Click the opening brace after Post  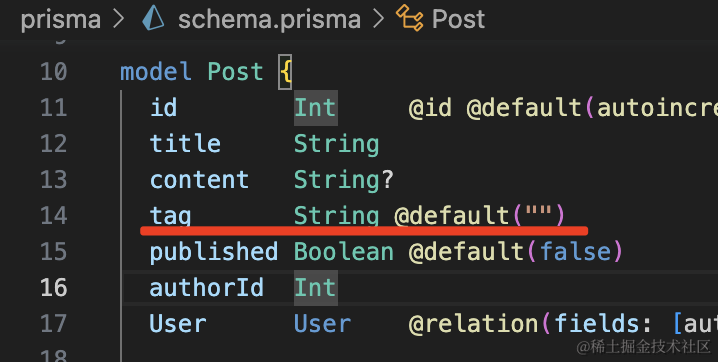[285, 72]
